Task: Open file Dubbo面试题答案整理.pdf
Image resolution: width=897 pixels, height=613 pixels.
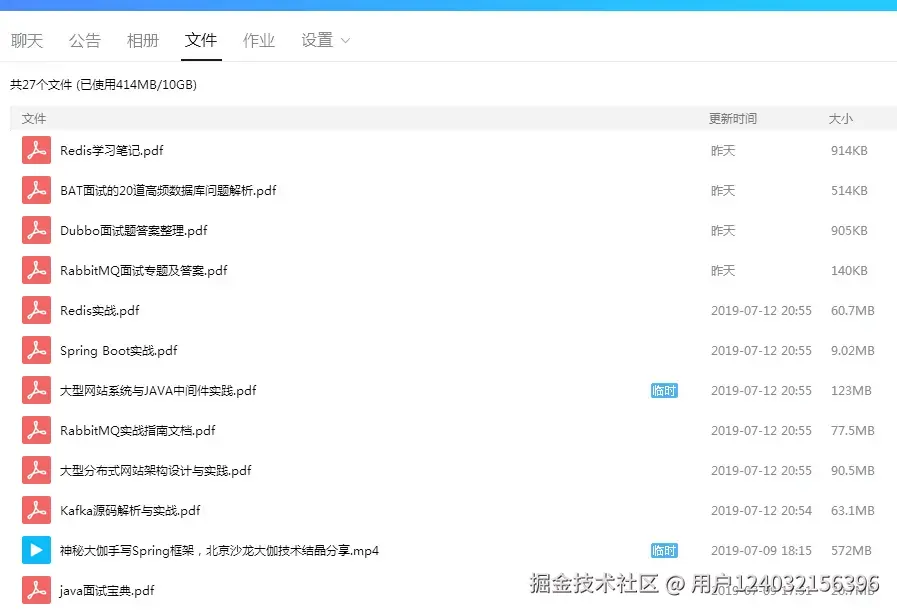Action: 134,230
